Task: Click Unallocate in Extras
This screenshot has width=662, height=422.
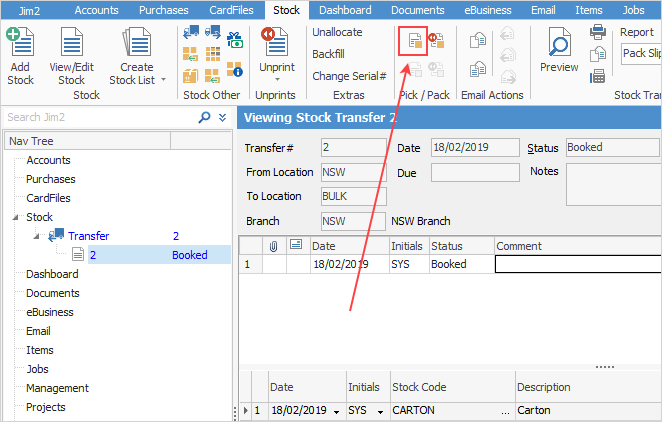Action: [x=337, y=32]
